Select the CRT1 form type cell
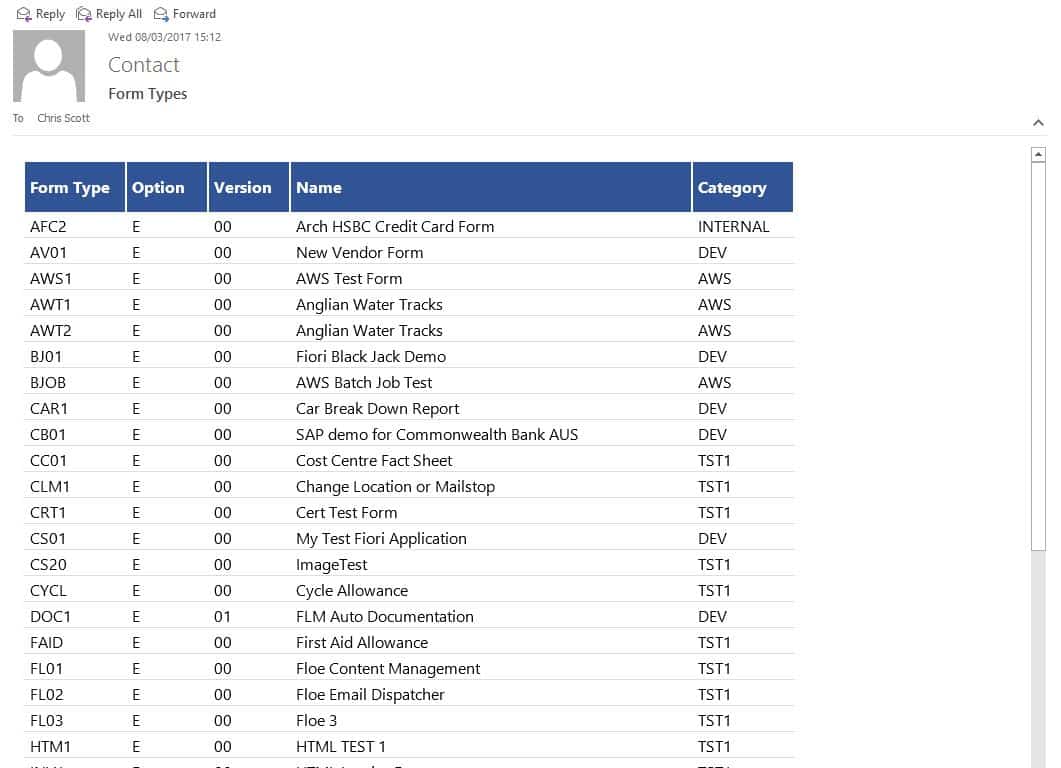The width and height of the screenshot is (1061, 768). pos(47,513)
